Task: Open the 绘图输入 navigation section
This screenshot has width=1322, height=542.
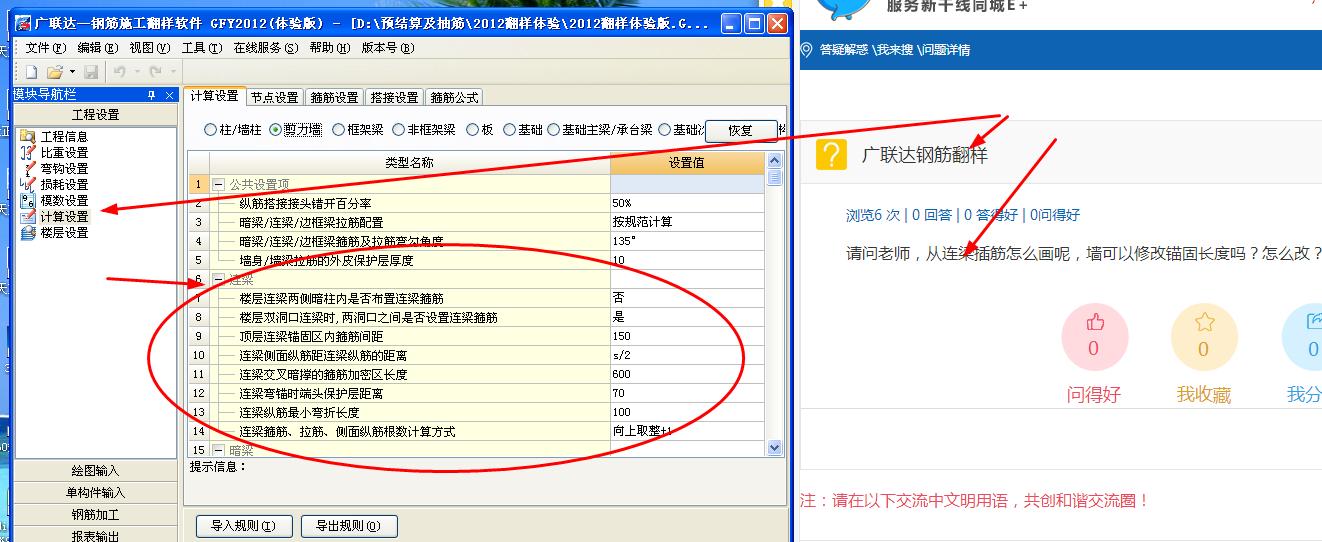Action: pos(95,471)
